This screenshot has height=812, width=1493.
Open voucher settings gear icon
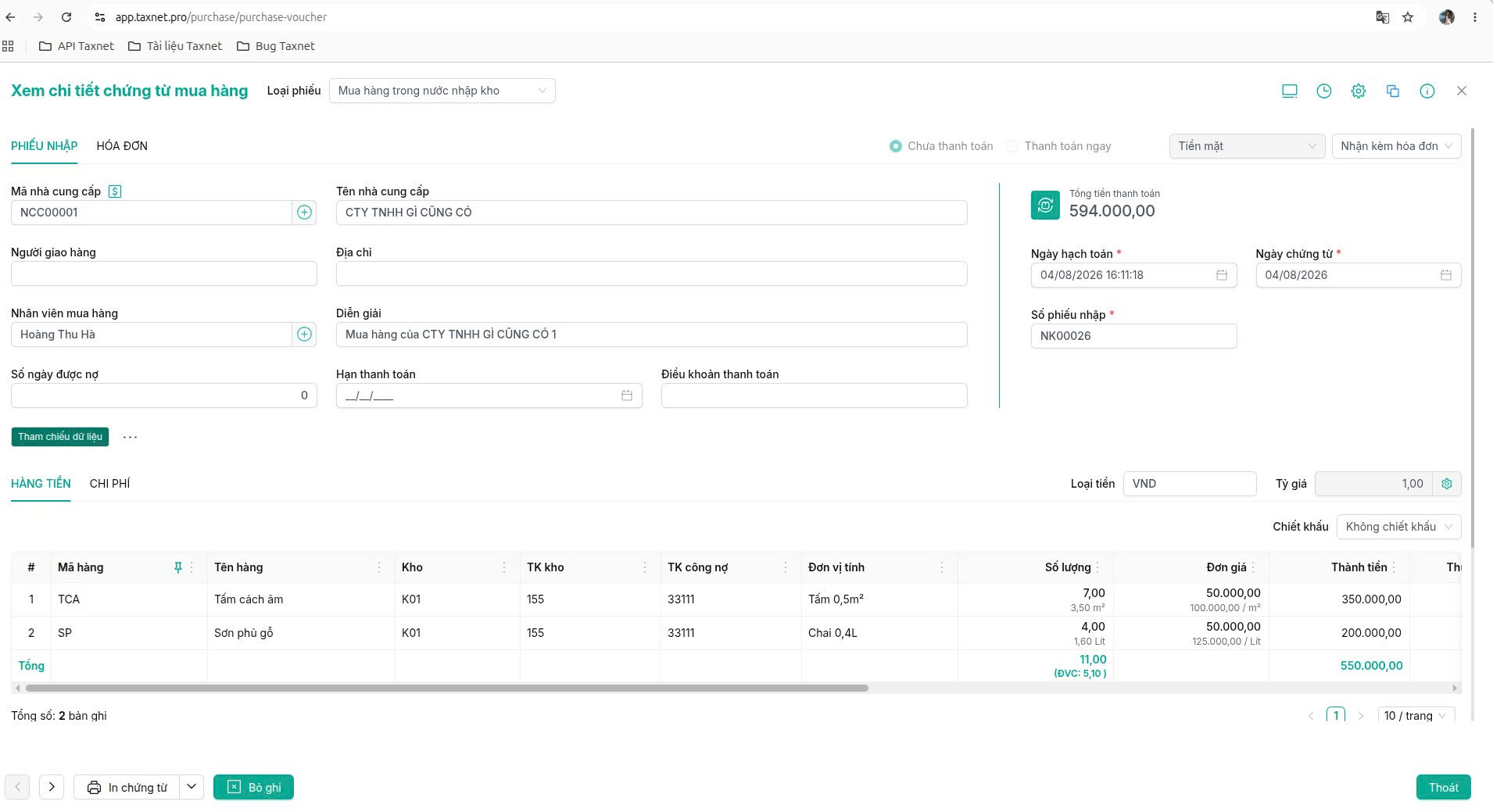point(1359,91)
